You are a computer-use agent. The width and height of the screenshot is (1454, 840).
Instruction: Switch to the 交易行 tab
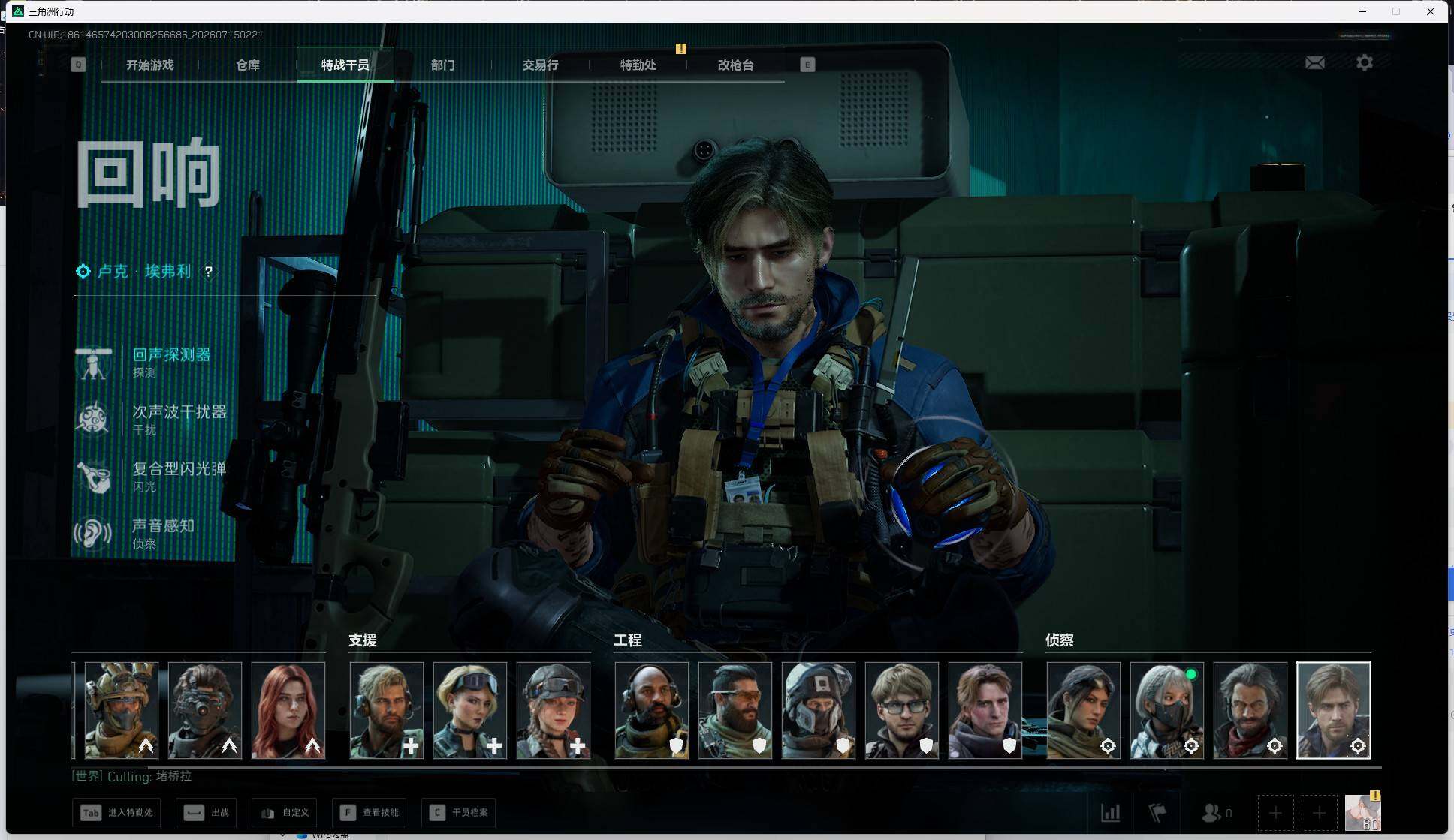[x=541, y=65]
